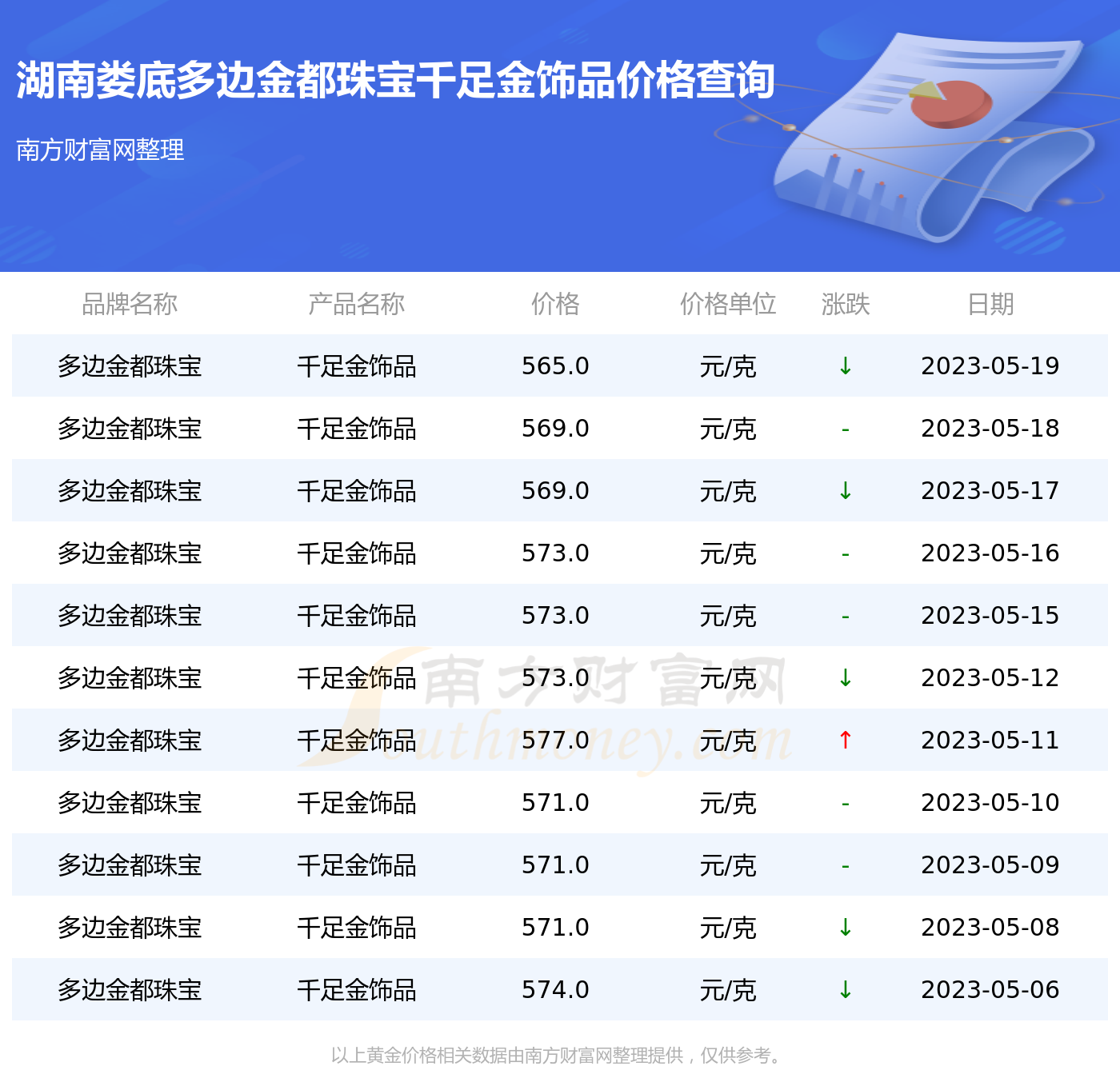The width and height of the screenshot is (1120, 1090).
Task: Select the price 573.0 on 2023-05-15
Action: (555, 616)
